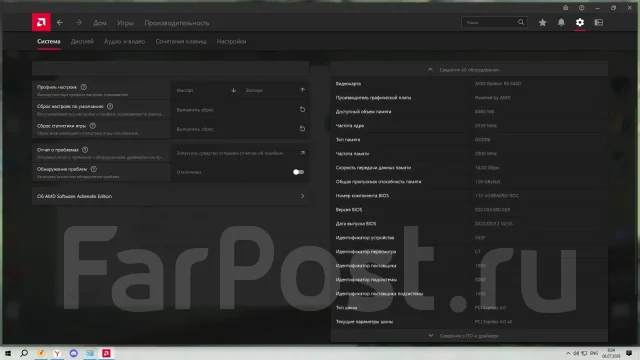This screenshot has height=360, width=640.
Task: Click the Экспорт up-arrow icon
Action: [x=302, y=90]
